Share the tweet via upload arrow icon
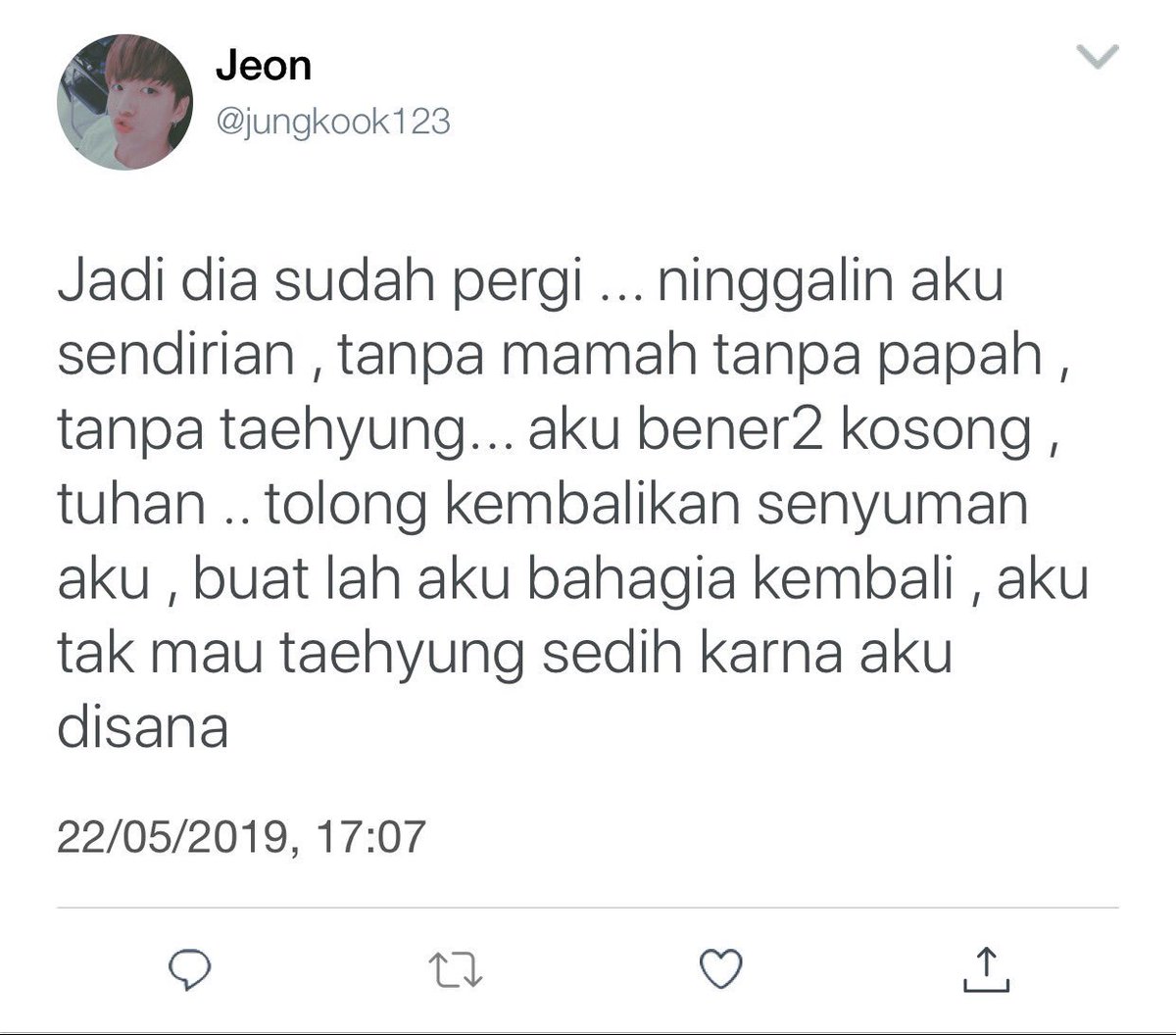Image resolution: width=1176 pixels, height=1035 pixels. click(986, 968)
